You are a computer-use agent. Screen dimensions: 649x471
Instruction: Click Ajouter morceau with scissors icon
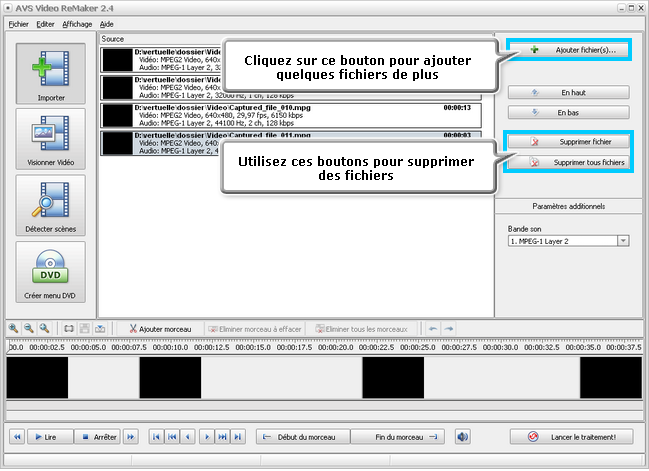click(161, 329)
